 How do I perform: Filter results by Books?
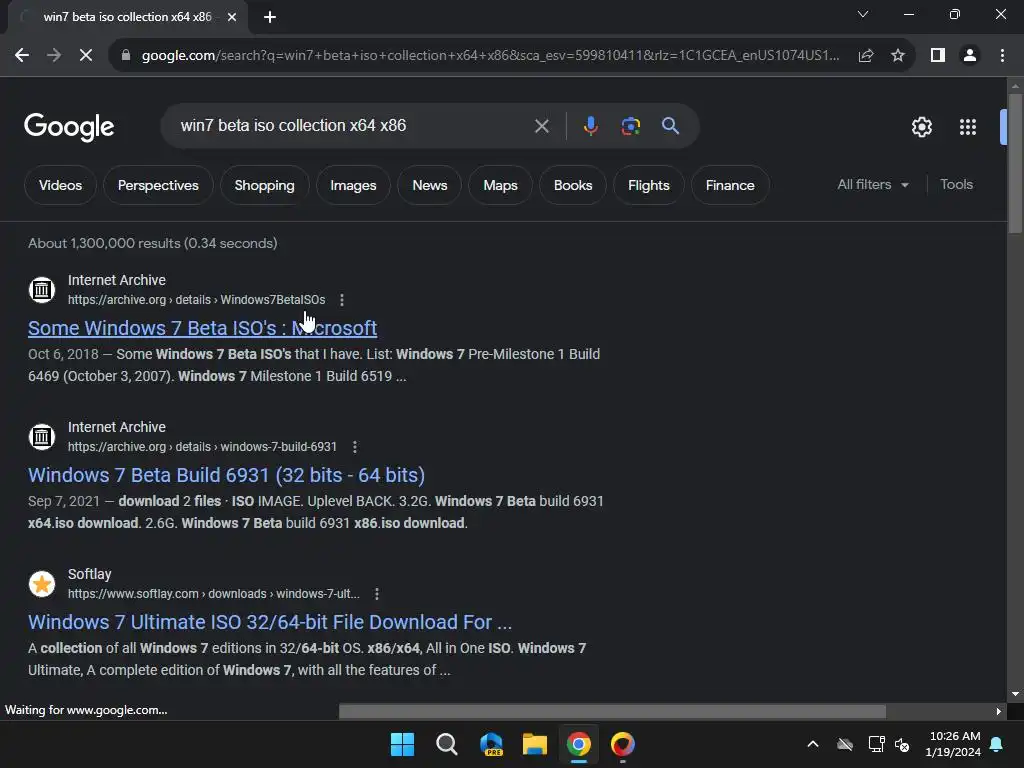pyautogui.click(x=573, y=185)
